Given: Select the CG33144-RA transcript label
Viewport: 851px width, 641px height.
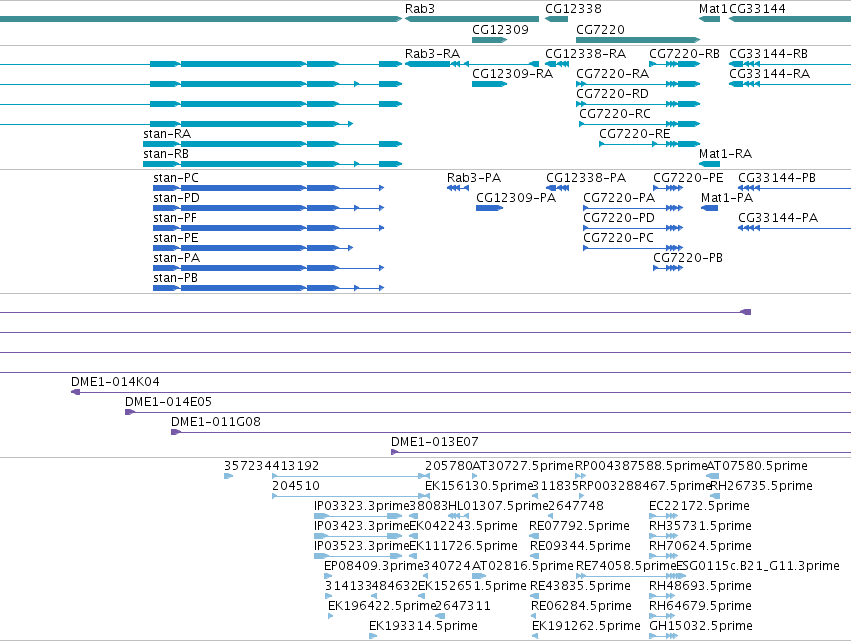Looking at the screenshot, I should 770,74.
